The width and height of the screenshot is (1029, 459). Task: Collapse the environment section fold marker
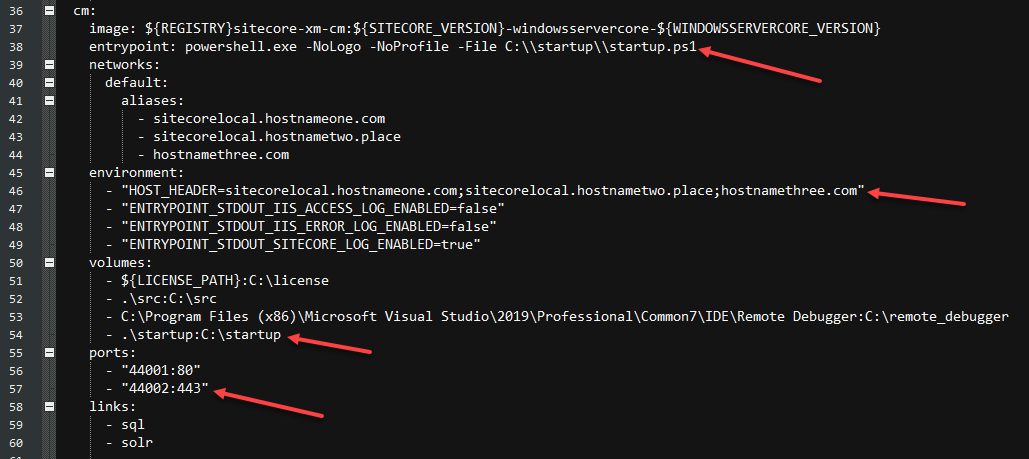(x=49, y=173)
